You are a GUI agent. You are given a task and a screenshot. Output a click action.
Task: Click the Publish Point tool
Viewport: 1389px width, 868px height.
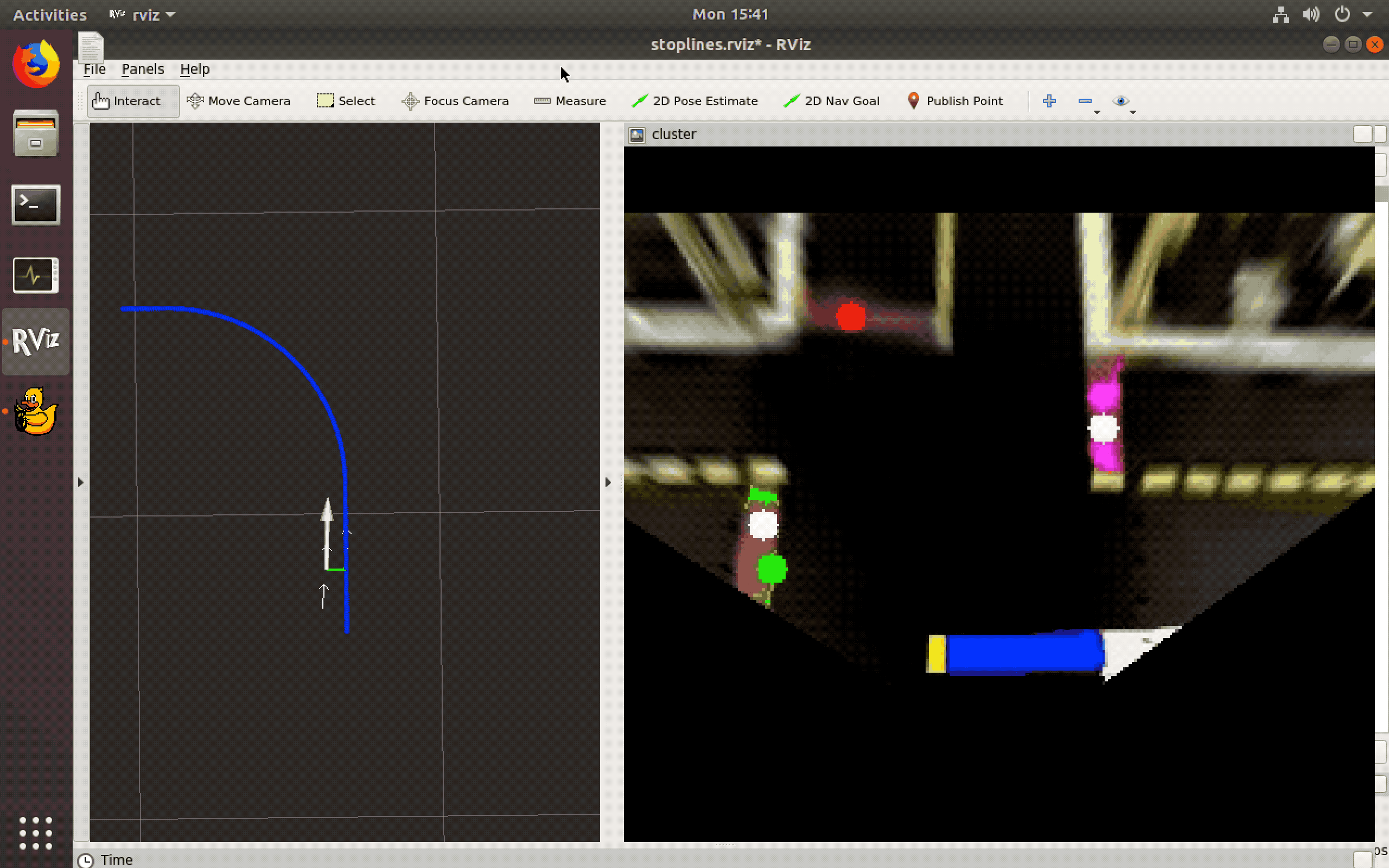click(x=954, y=101)
